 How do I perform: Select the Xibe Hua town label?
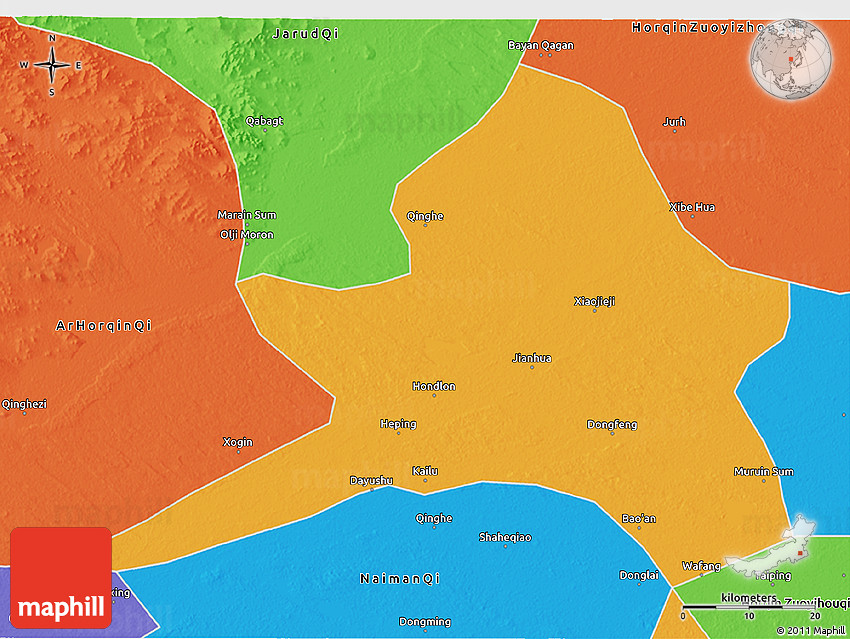[692, 207]
